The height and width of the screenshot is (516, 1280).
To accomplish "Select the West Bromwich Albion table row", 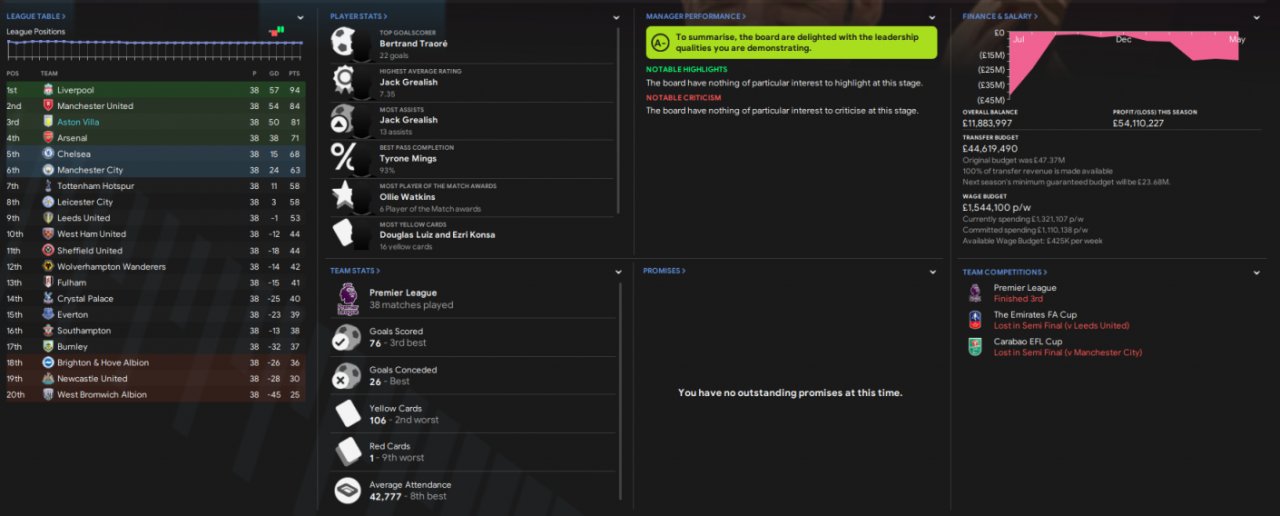I will (154, 394).
